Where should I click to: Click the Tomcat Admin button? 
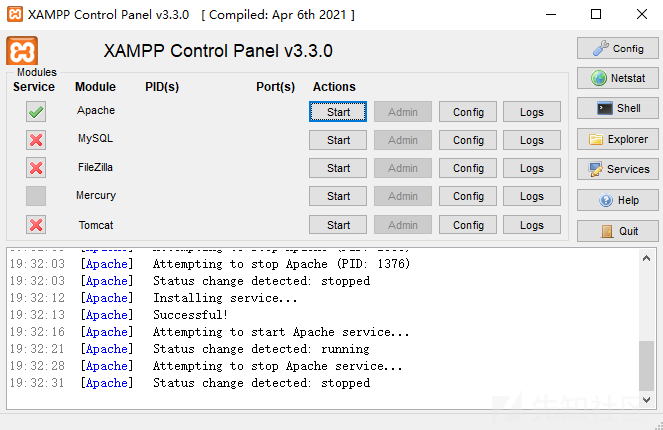403,225
